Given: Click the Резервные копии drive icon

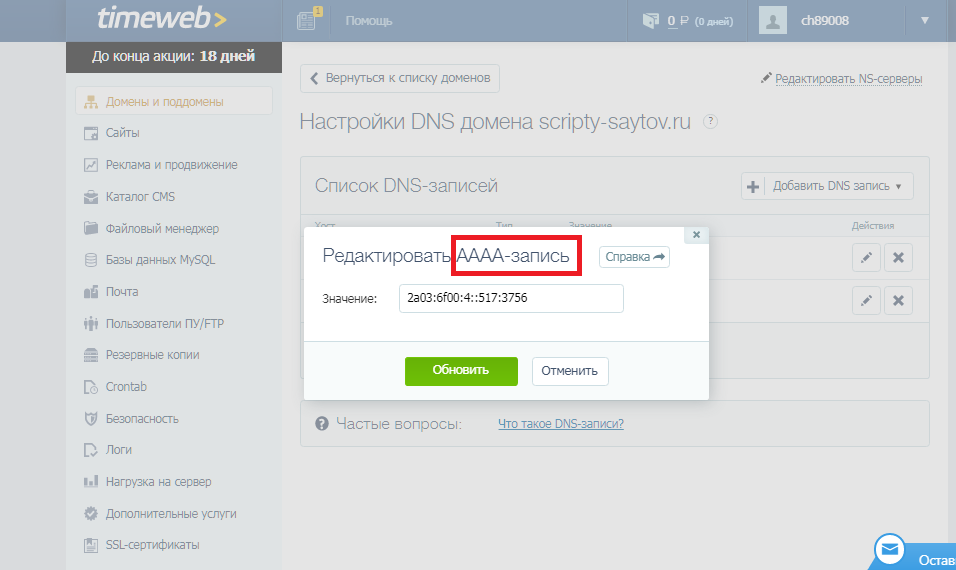Looking at the screenshot, I should 91,355.
